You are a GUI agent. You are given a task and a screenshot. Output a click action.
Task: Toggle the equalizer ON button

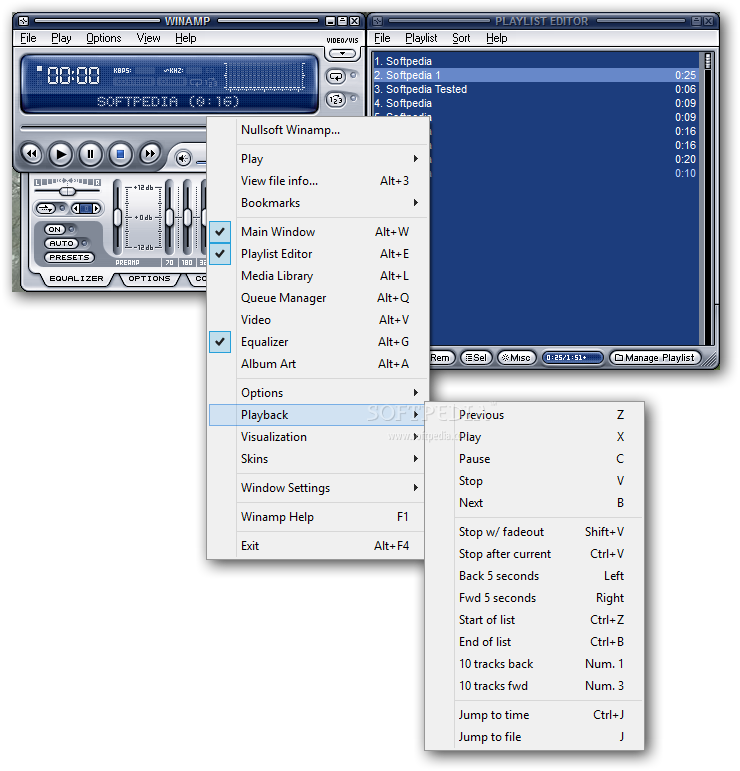point(55,229)
